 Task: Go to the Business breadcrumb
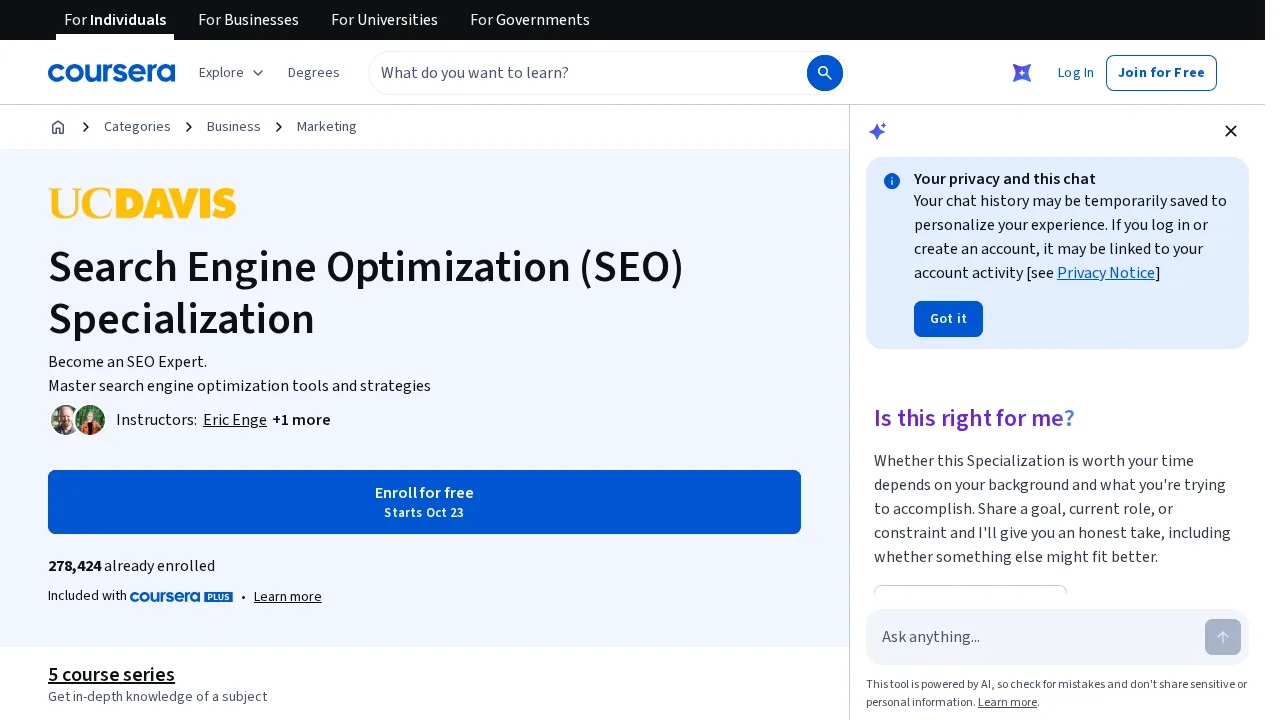[234, 127]
